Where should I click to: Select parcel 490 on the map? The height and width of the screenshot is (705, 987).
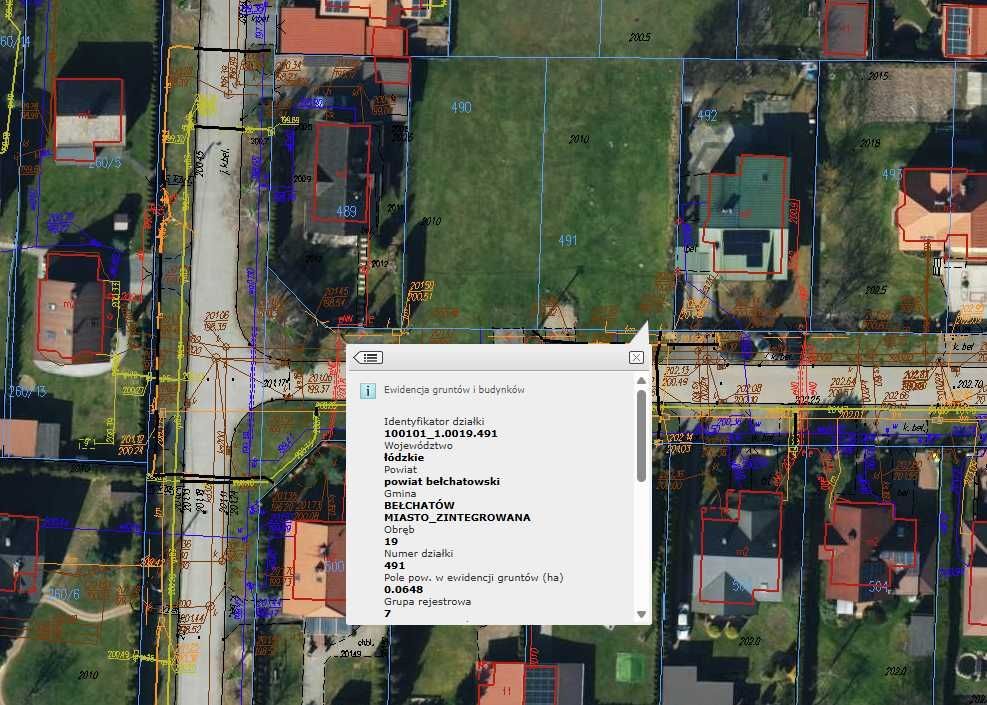pyautogui.click(x=461, y=107)
